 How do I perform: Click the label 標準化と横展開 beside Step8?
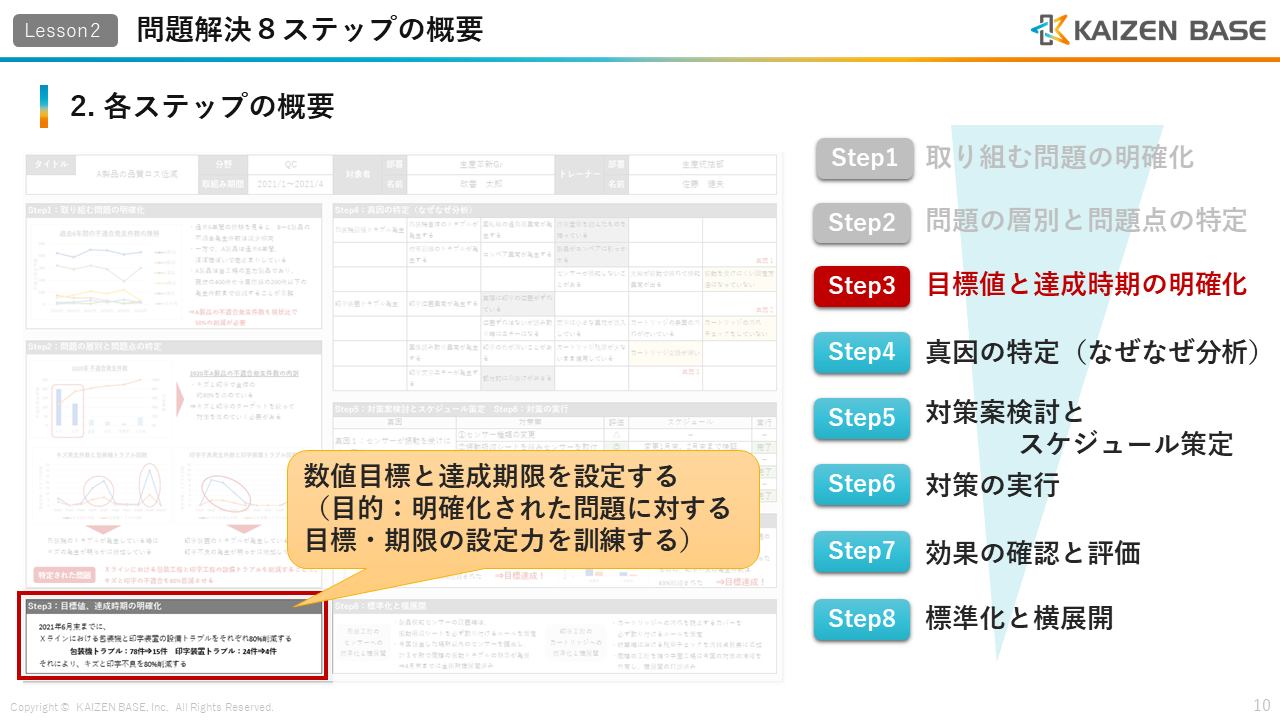point(1020,618)
